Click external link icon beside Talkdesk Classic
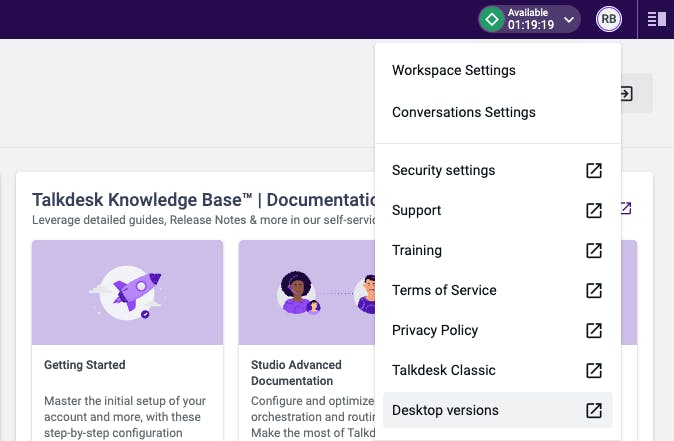This screenshot has width=674, height=441. point(594,370)
